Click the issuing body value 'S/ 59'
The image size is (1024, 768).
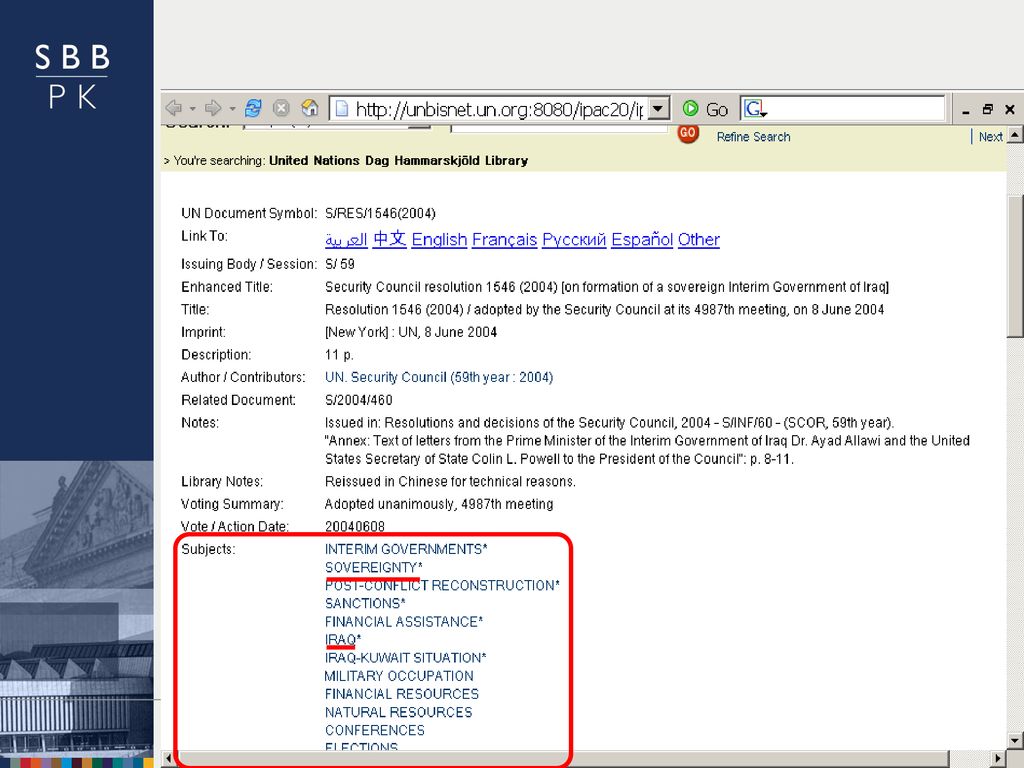pos(340,264)
